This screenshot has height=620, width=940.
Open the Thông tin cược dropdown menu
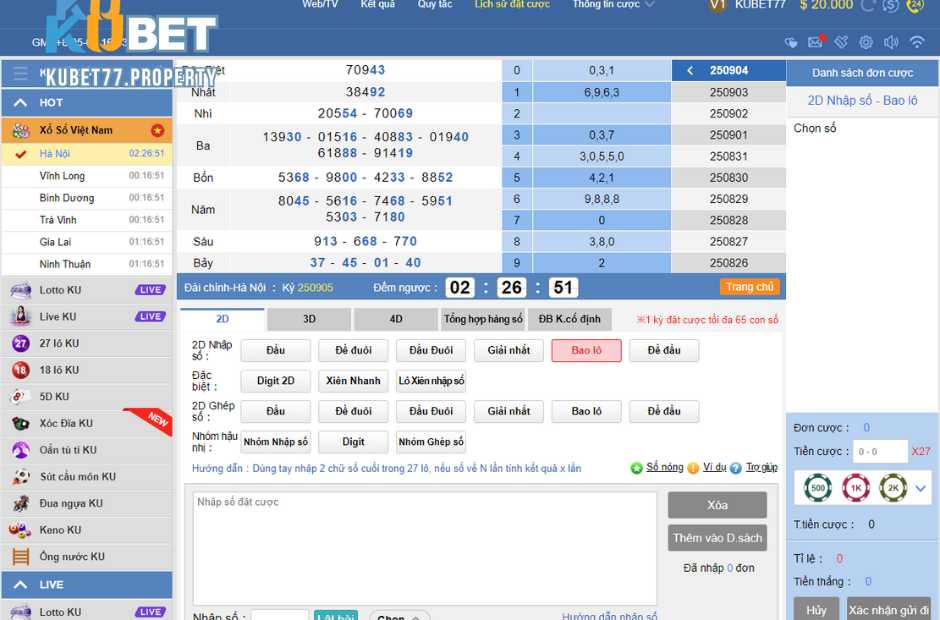tap(613, 4)
